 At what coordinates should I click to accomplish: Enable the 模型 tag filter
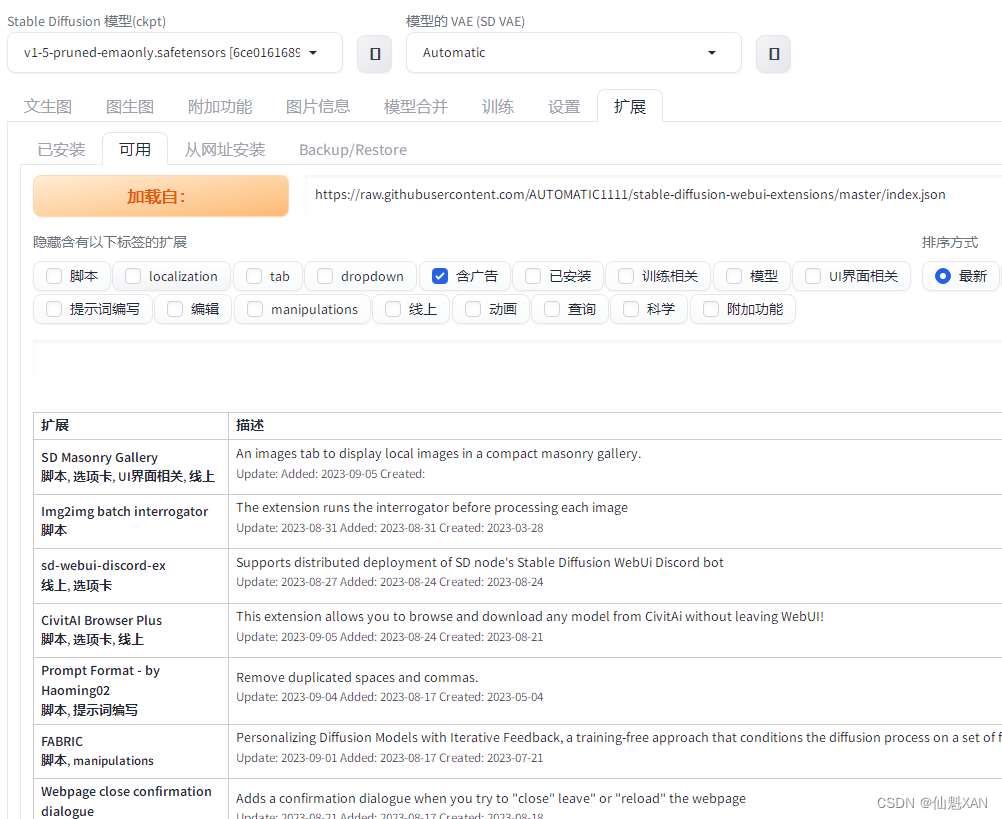pyautogui.click(x=734, y=276)
